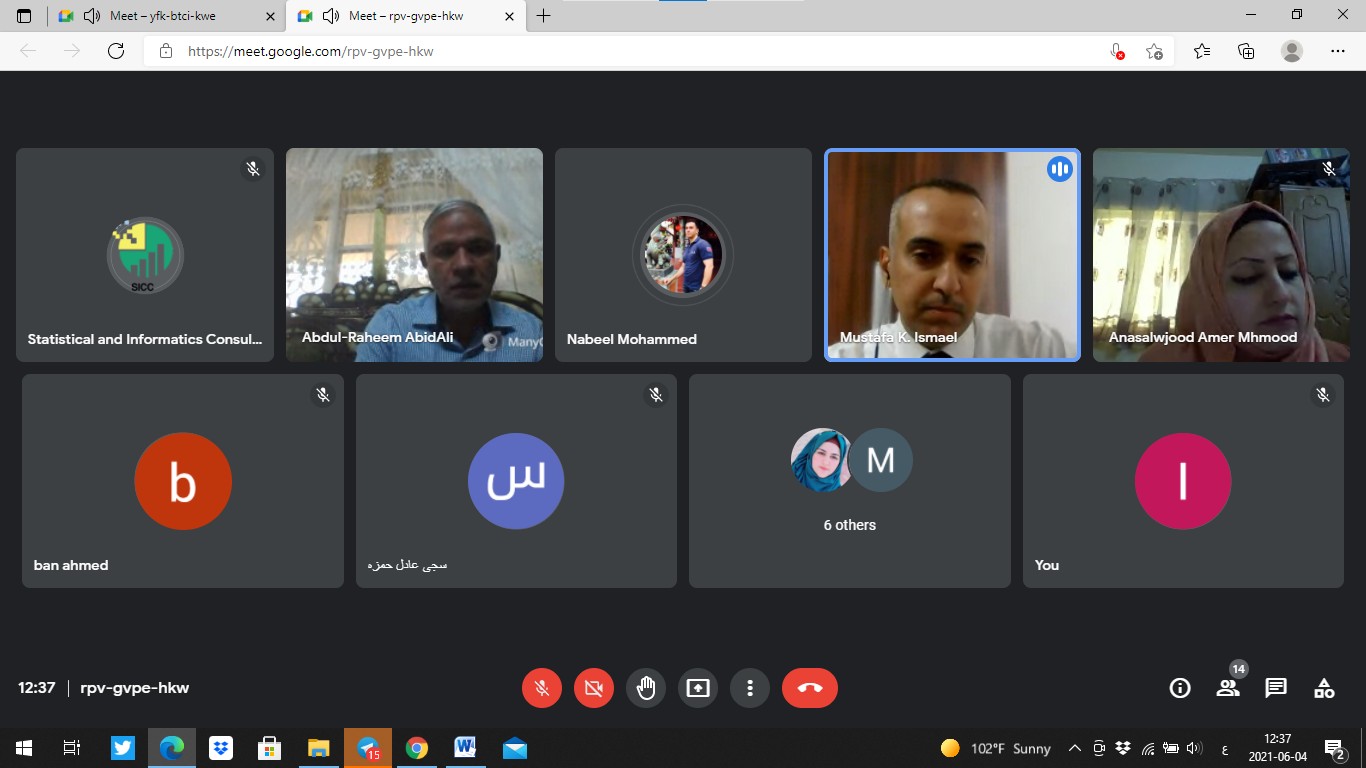Click the Present now screen share icon
The height and width of the screenshot is (768, 1366).
(x=698, y=688)
